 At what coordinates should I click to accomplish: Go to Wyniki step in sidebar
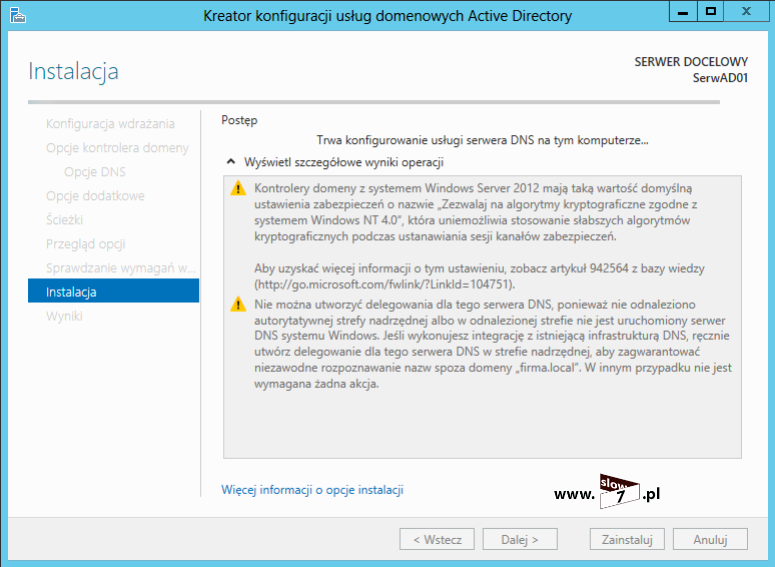click(x=64, y=316)
